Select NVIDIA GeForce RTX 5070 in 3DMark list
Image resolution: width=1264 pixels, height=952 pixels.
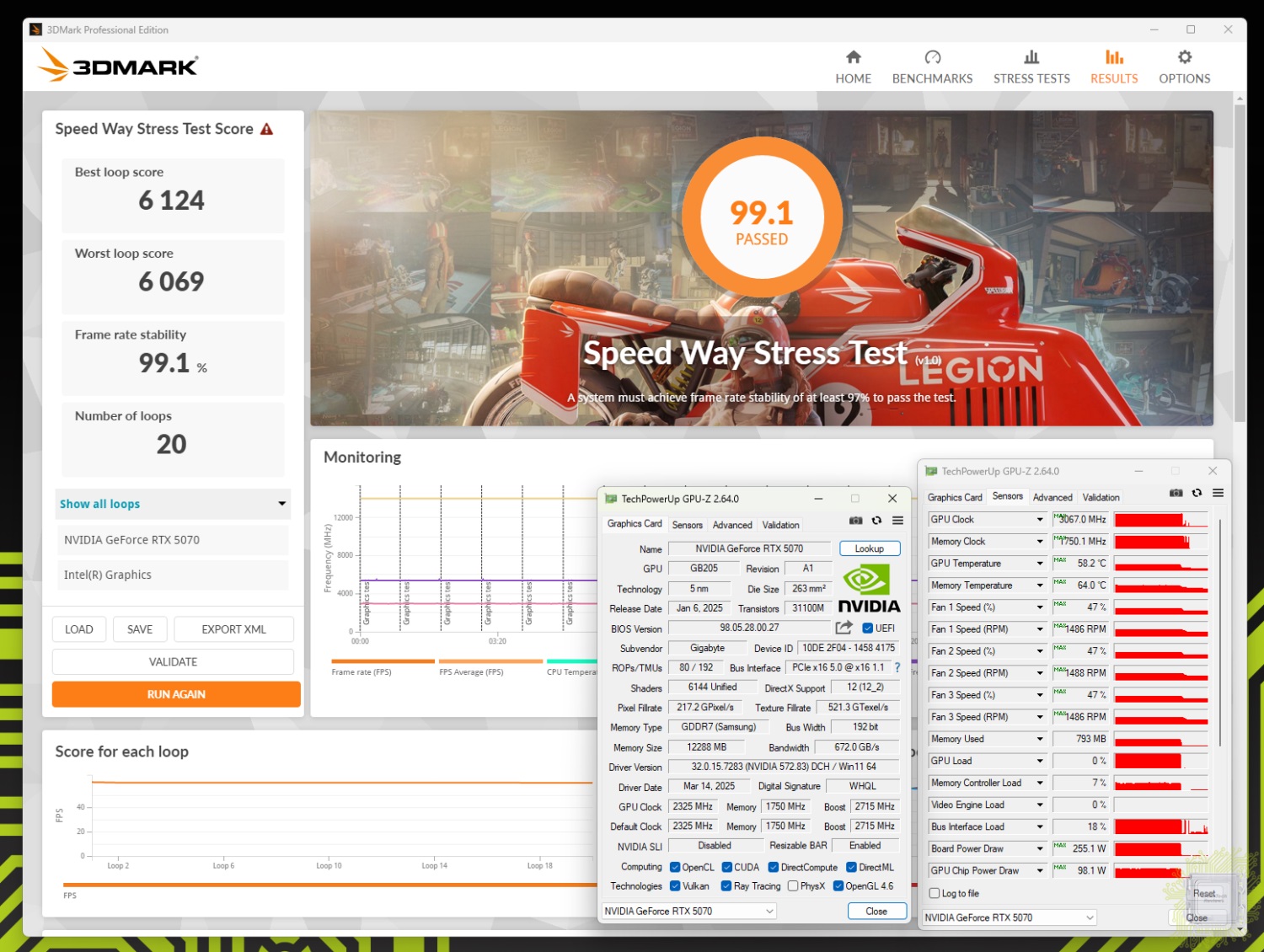tap(173, 540)
